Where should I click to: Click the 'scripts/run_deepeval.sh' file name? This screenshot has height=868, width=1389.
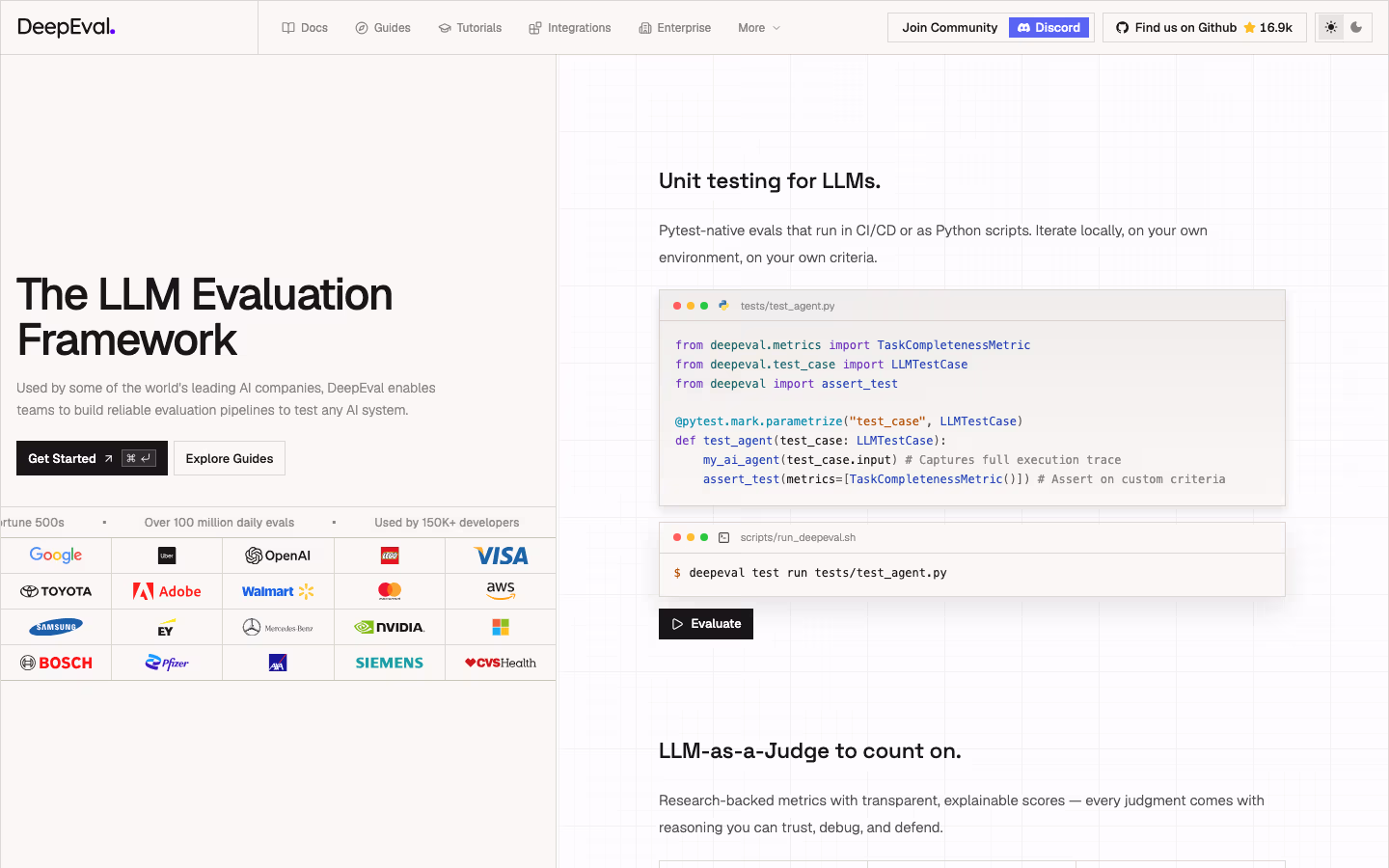click(x=798, y=537)
